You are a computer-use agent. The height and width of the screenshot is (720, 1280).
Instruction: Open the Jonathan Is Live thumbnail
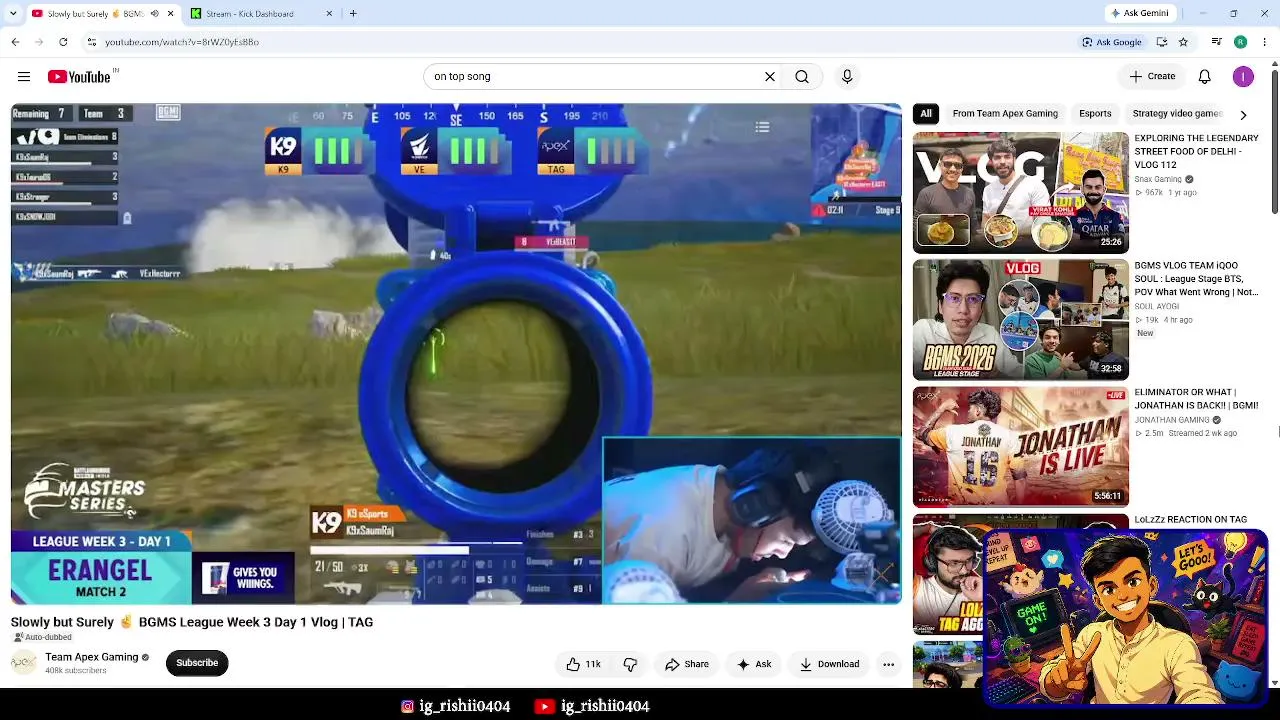1021,447
